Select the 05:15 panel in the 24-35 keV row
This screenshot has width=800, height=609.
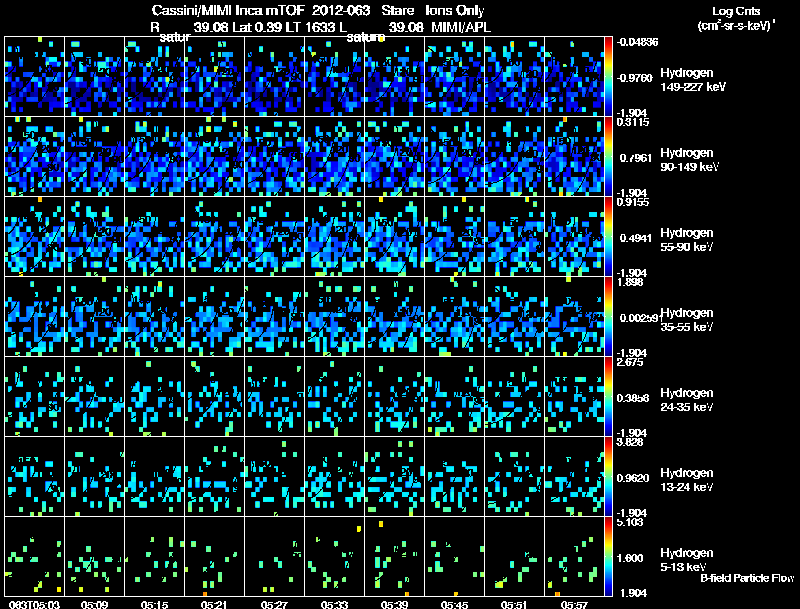point(155,397)
